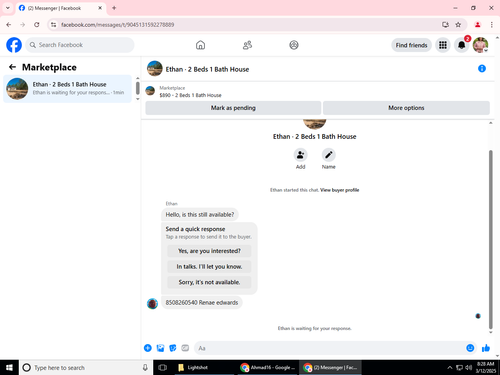Click the Facebook logo
This screenshot has width=500, height=375.
(x=14, y=45)
